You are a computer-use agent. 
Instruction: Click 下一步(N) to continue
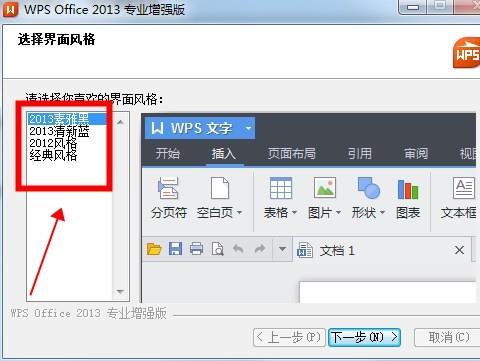364,337
